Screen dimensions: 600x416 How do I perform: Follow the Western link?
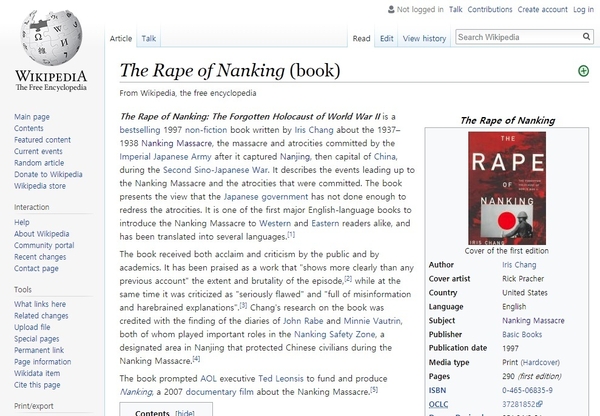coord(275,223)
